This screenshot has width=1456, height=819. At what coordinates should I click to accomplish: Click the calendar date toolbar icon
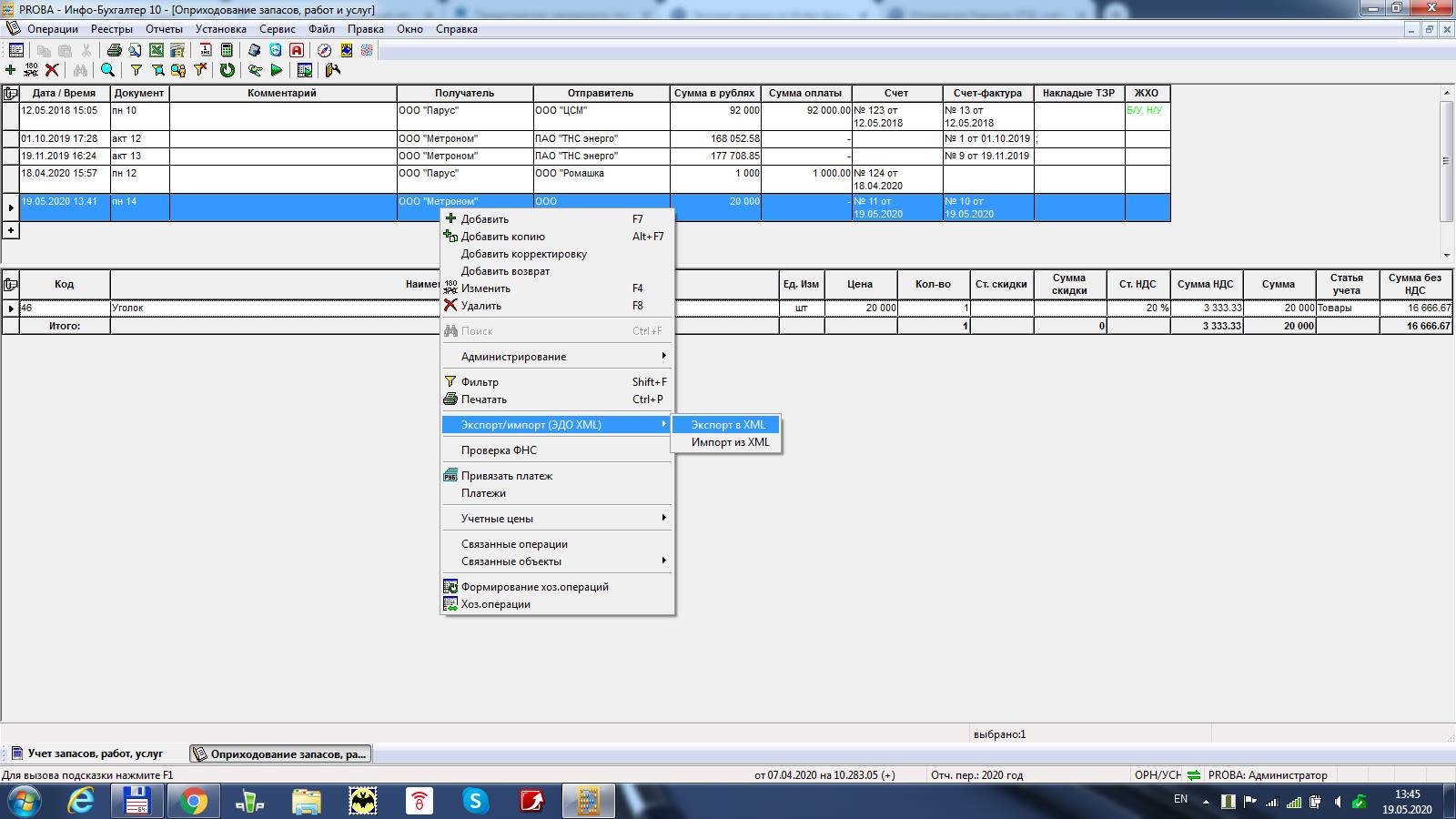click(206, 51)
